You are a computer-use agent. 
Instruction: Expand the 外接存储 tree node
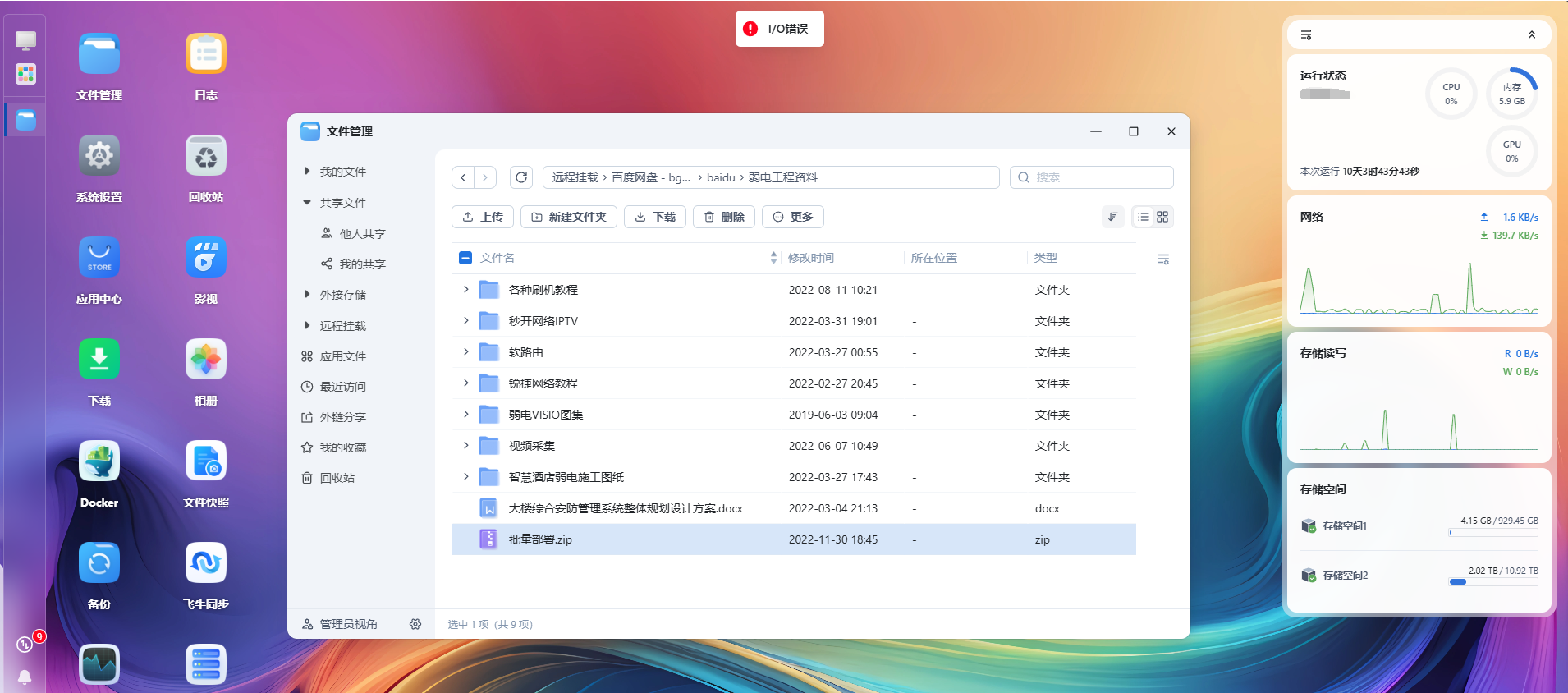pyautogui.click(x=307, y=295)
